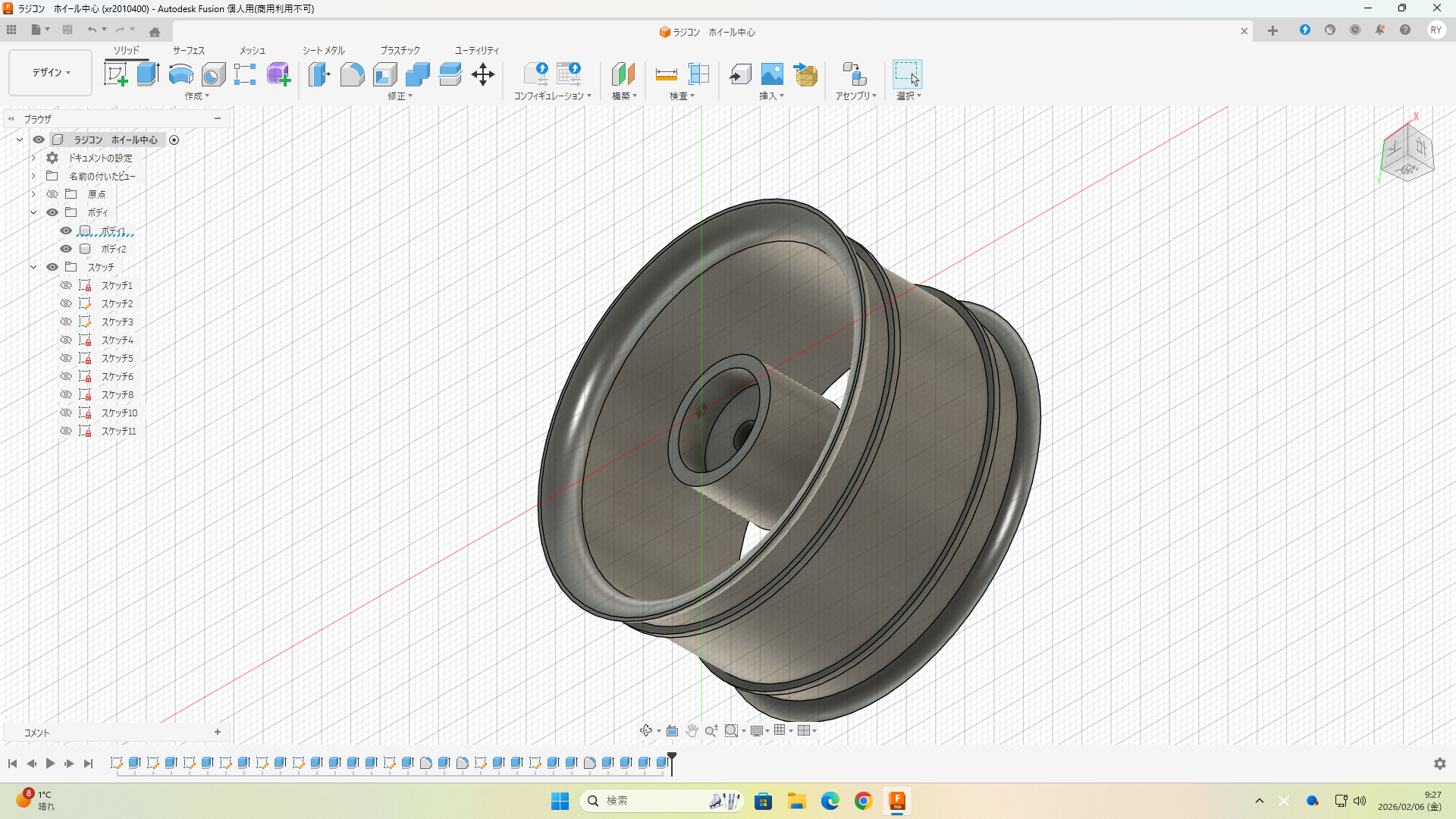Collapse the スケッチ folder in browser

(x=33, y=267)
